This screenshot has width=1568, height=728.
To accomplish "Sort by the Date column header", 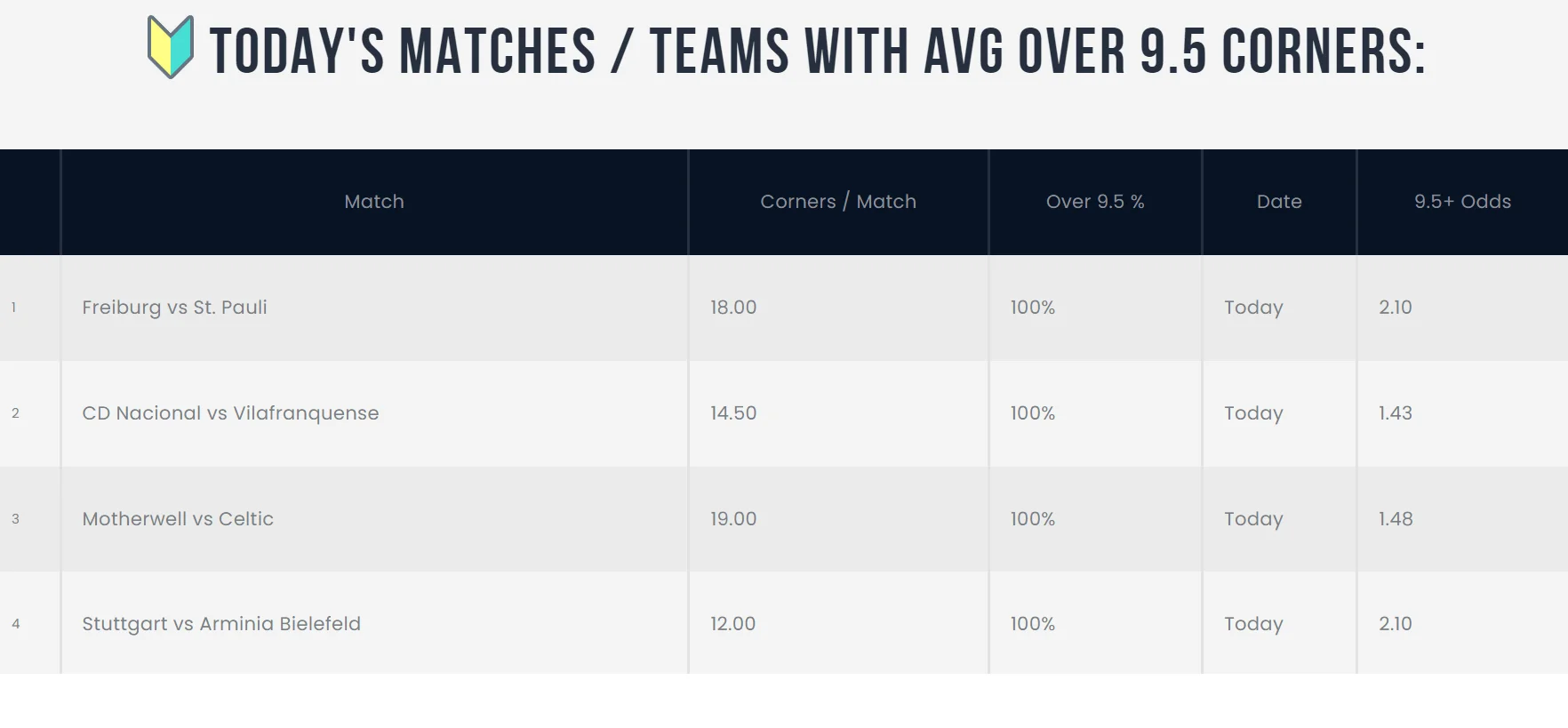I will click(x=1279, y=202).
